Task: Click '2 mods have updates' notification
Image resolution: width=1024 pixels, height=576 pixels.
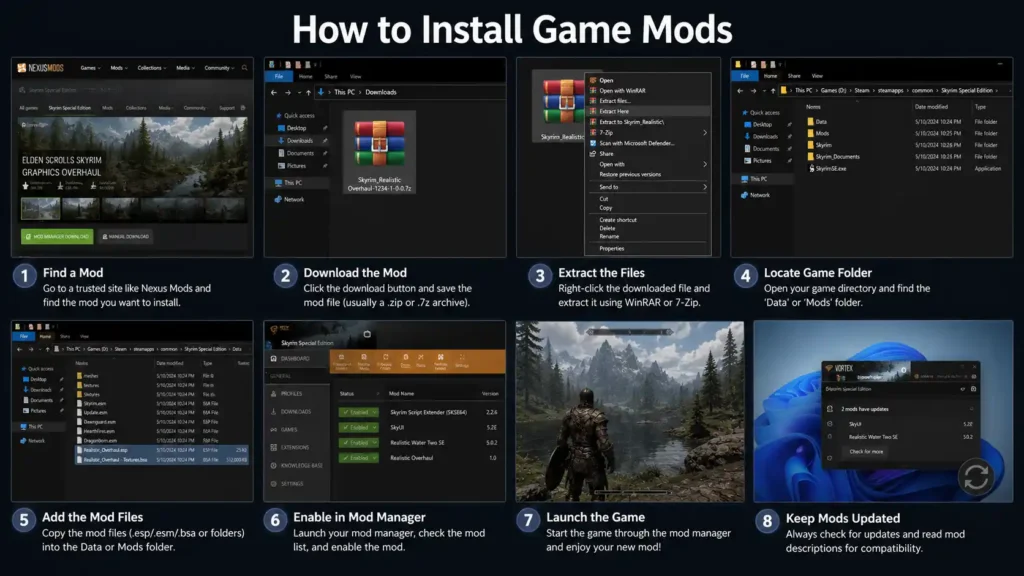Action: pos(865,409)
